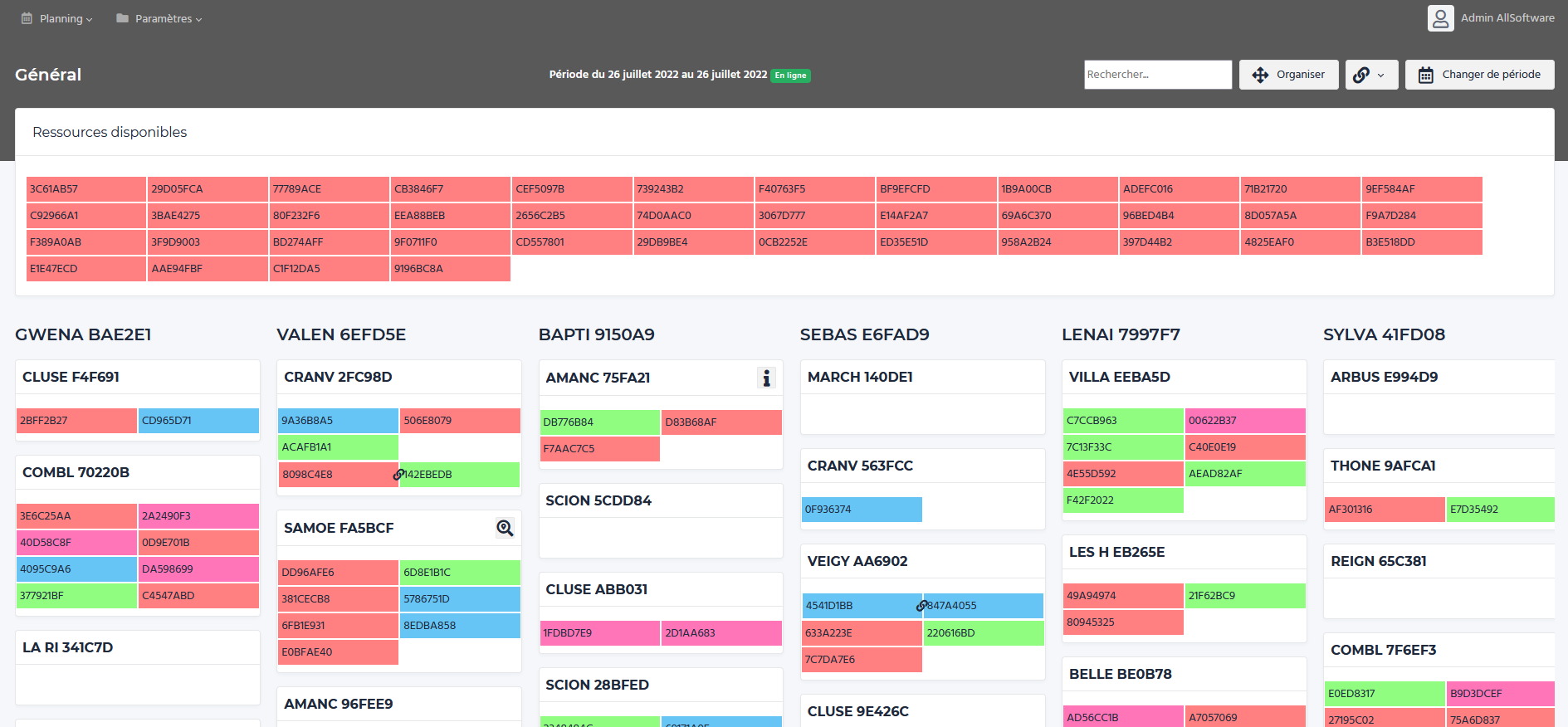The width and height of the screenshot is (1568, 727).
Task: Click red chip F7AAC7C5
Action: [x=599, y=449]
